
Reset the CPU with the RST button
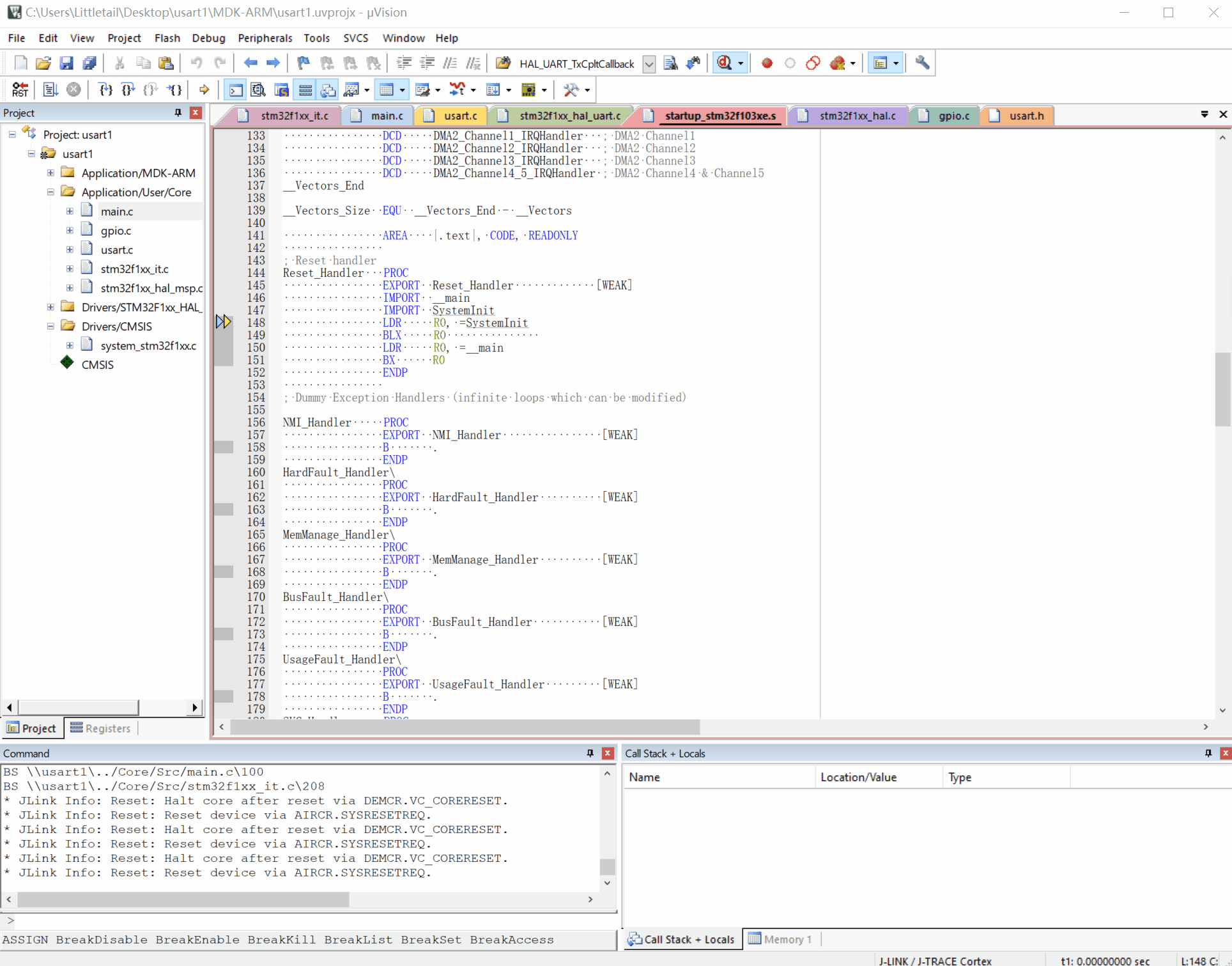pyautogui.click(x=20, y=90)
